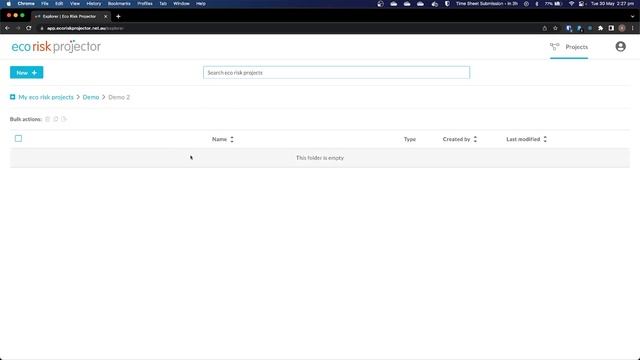Click the Bitwarden shield extension icon

(x=569, y=28)
